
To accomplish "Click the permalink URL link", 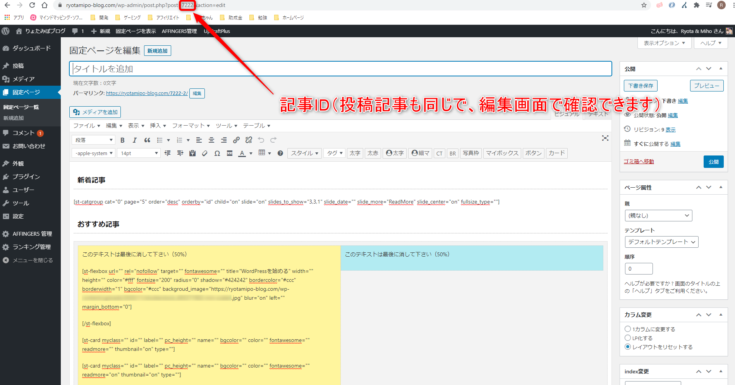I will pyautogui.click(x=147, y=93).
